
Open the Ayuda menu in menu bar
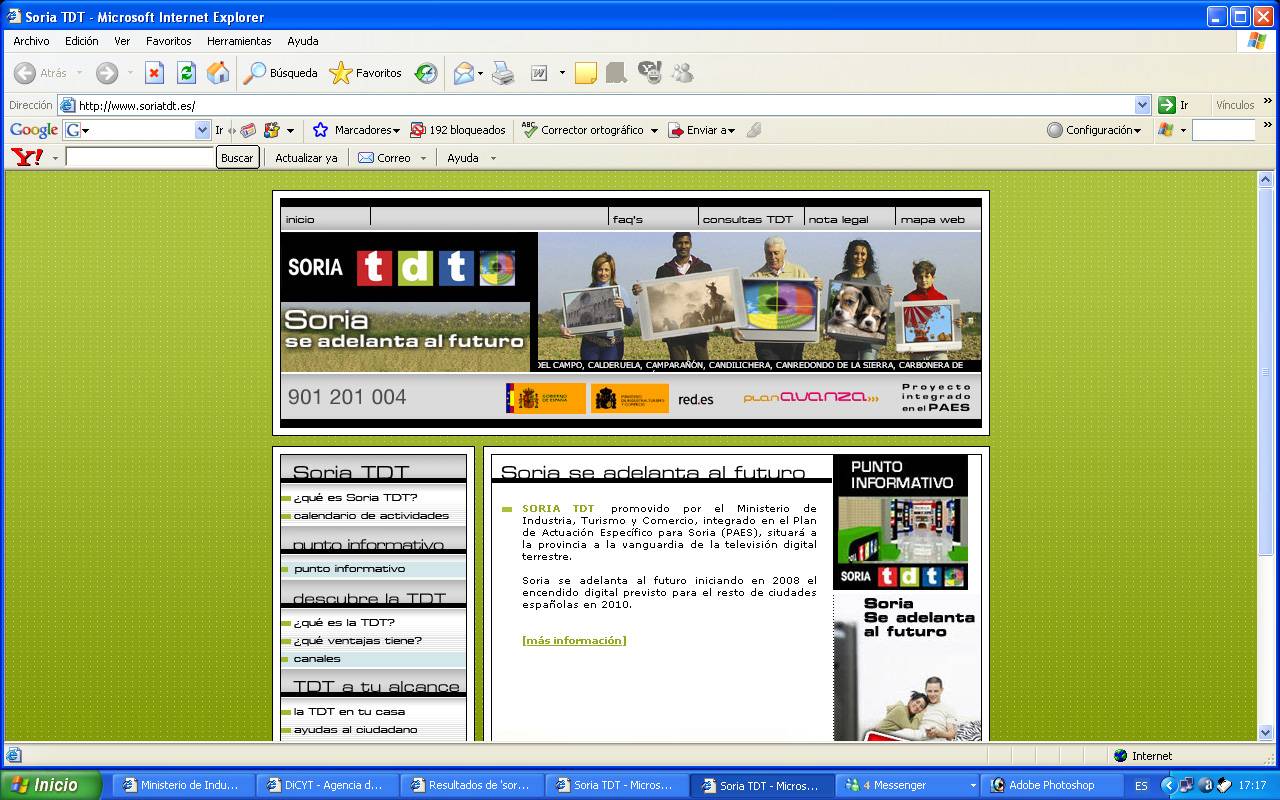click(302, 41)
